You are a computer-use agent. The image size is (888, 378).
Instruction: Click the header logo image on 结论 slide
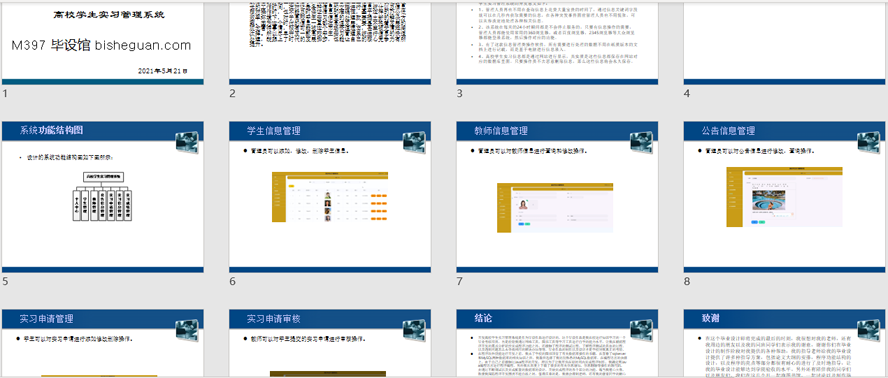coord(642,330)
